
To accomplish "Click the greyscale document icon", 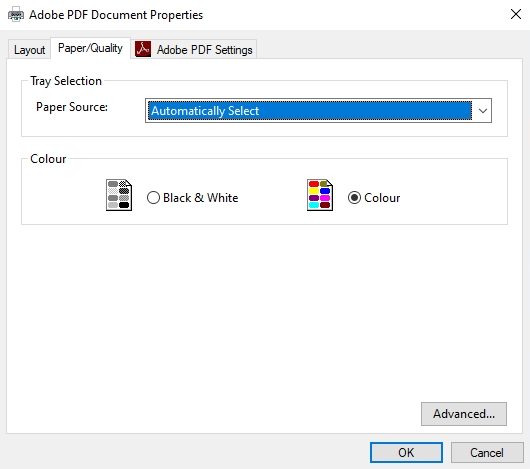I will 119,195.
